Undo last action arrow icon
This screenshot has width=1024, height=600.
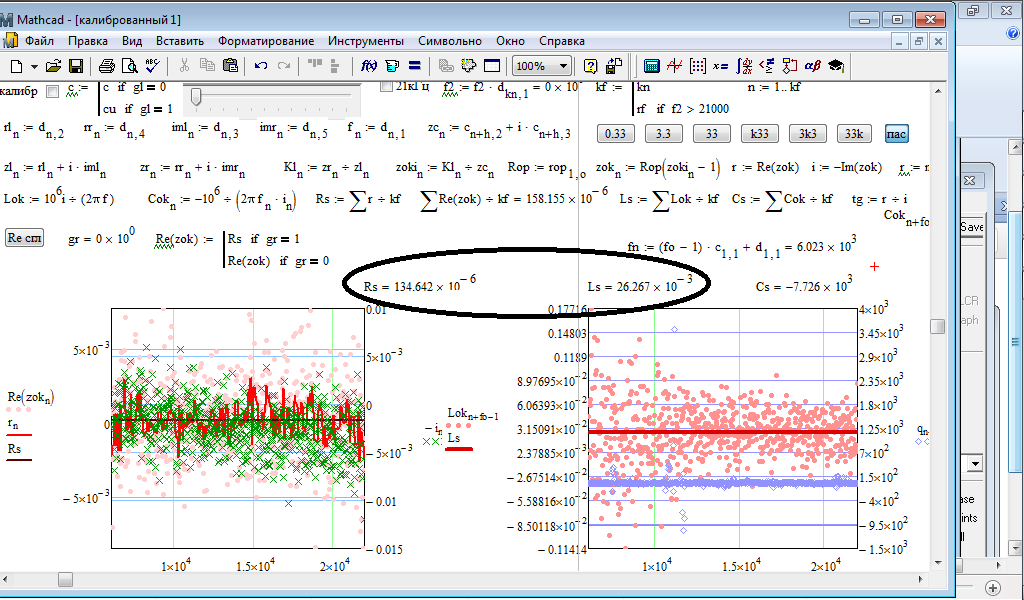coord(261,66)
